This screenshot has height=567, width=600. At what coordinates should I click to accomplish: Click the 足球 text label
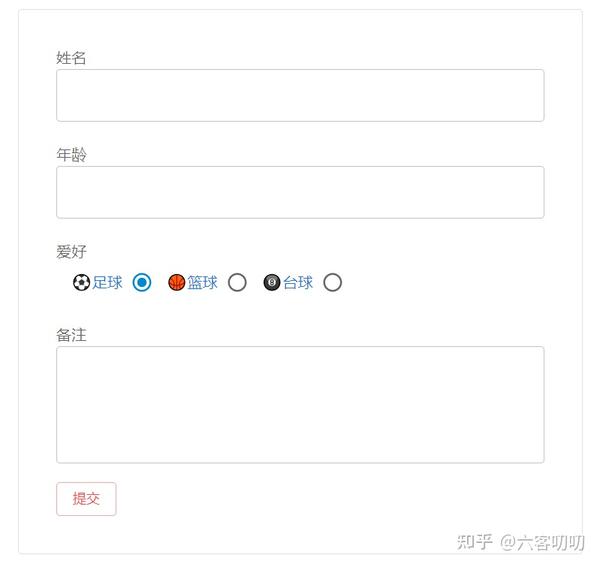pos(107,283)
